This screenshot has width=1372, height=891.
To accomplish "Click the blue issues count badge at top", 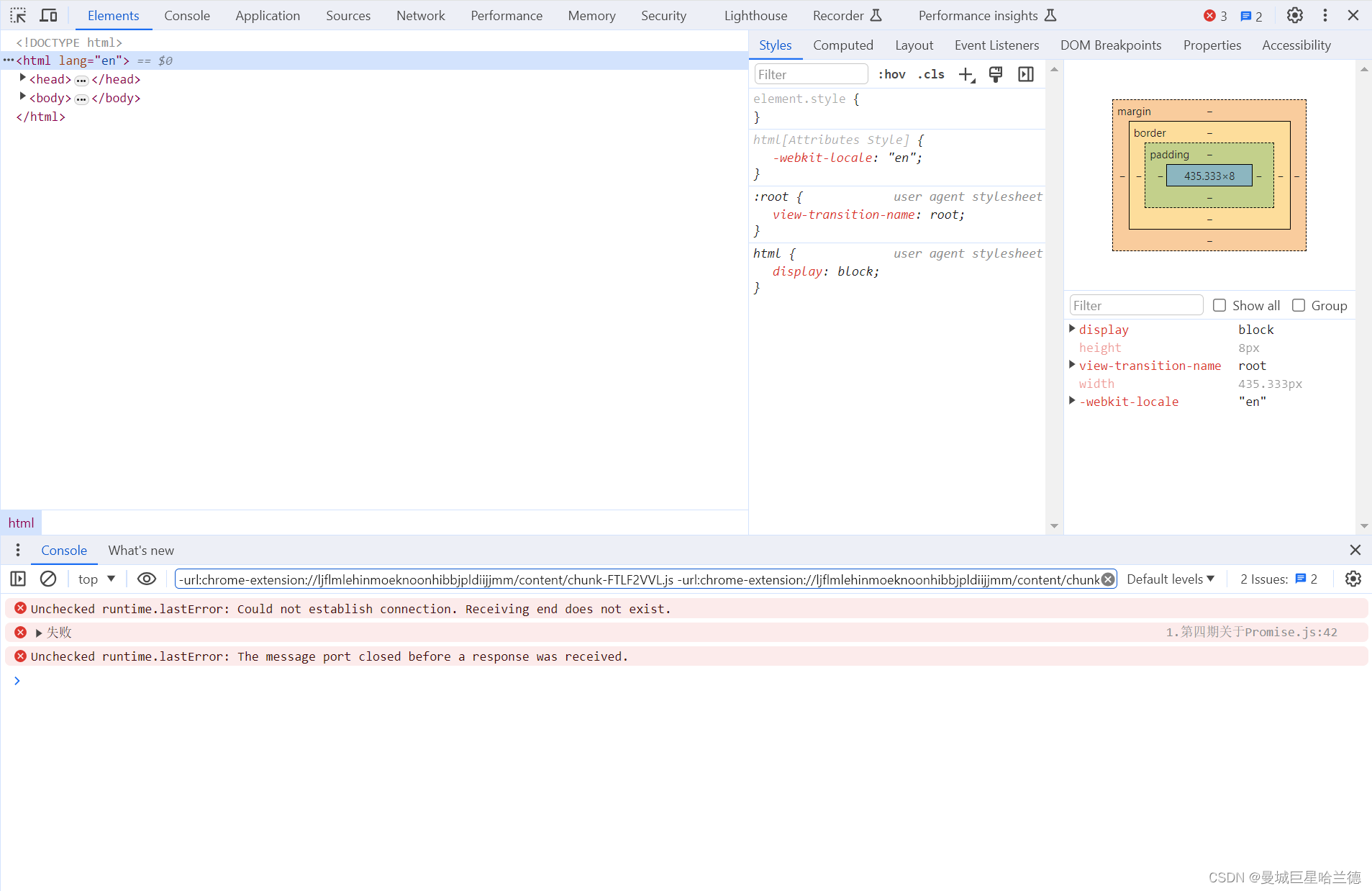I will click(1252, 16).
